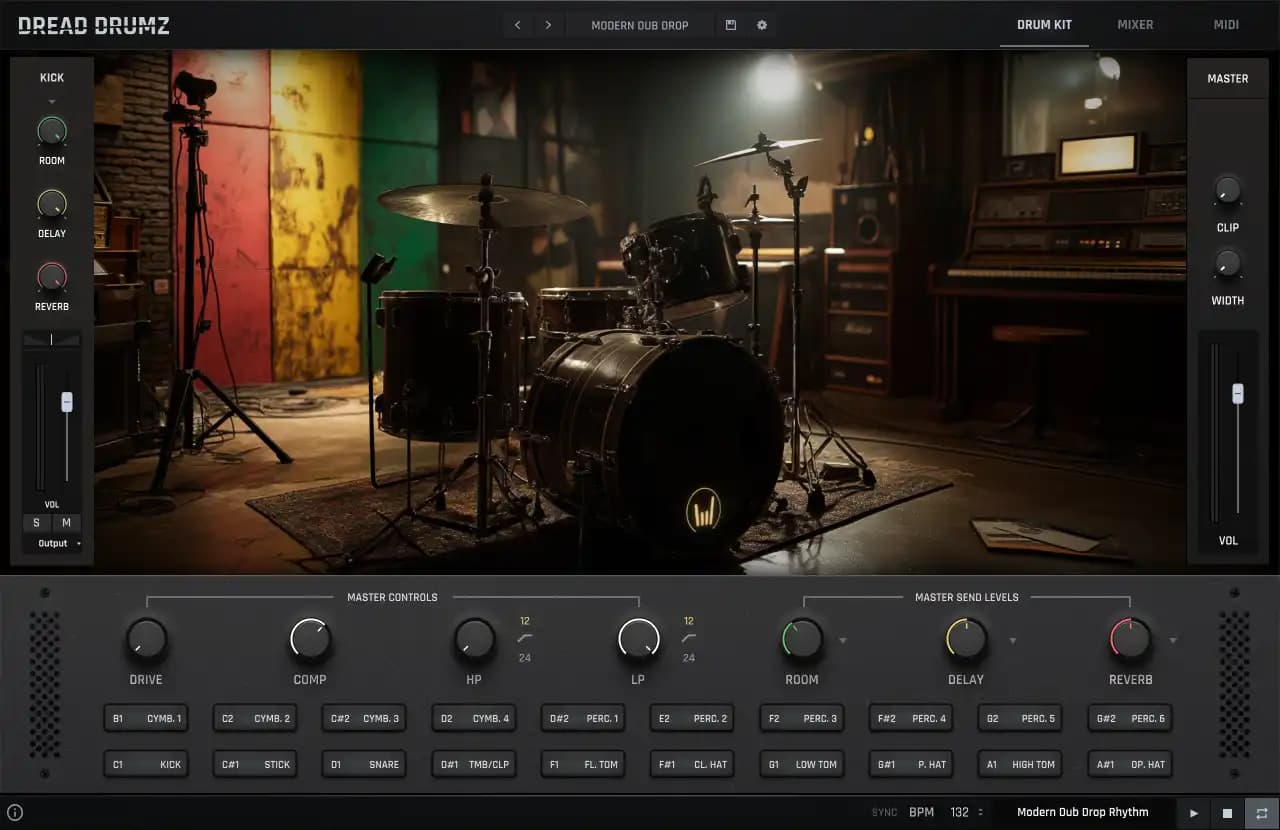This screenshot has height=830, width=1280.
Task: Open the Kick channel selector dropdown arrow
Action: 52,101
